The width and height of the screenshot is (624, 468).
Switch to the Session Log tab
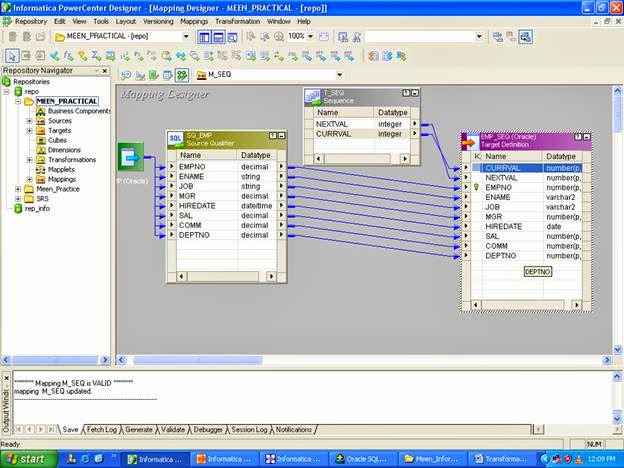tap(250, 430)
